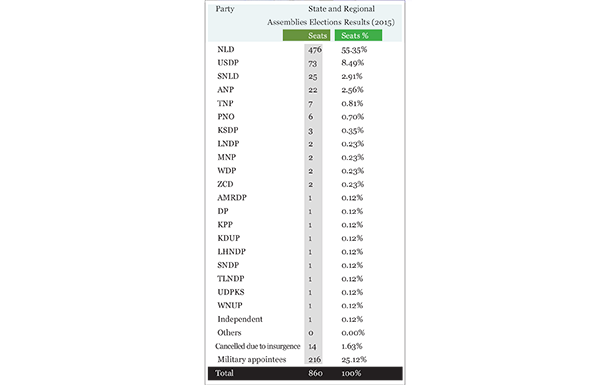Click the Seats % column header
The height and width of the screenshot is (385, 615).
(x=358, y=35)
